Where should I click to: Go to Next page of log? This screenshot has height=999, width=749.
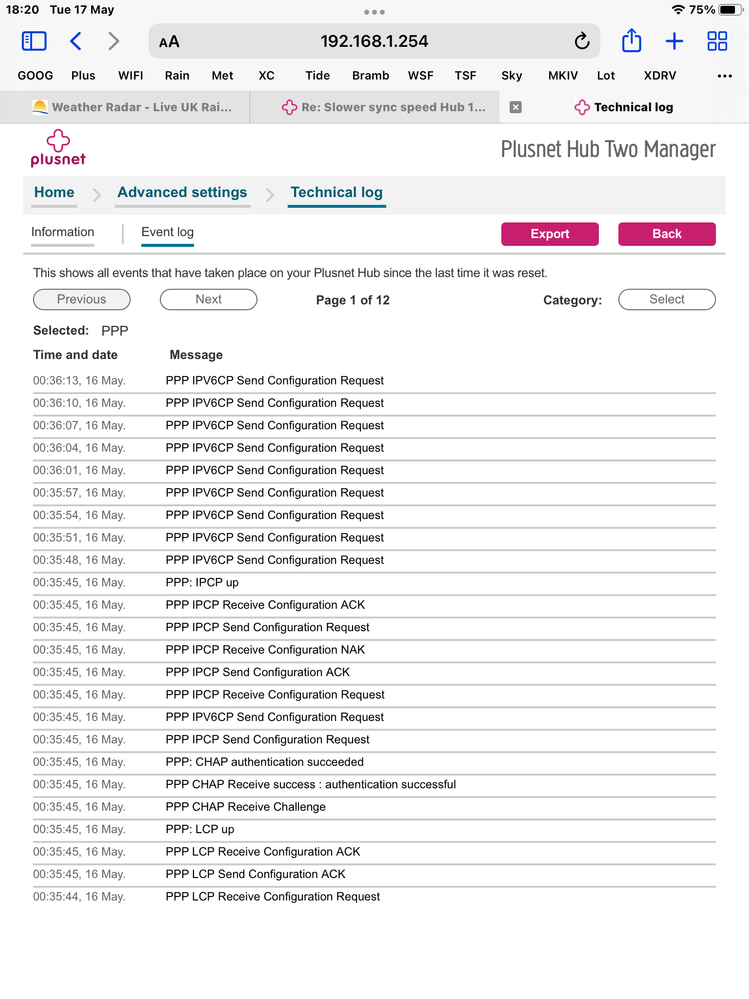point(208,299)
